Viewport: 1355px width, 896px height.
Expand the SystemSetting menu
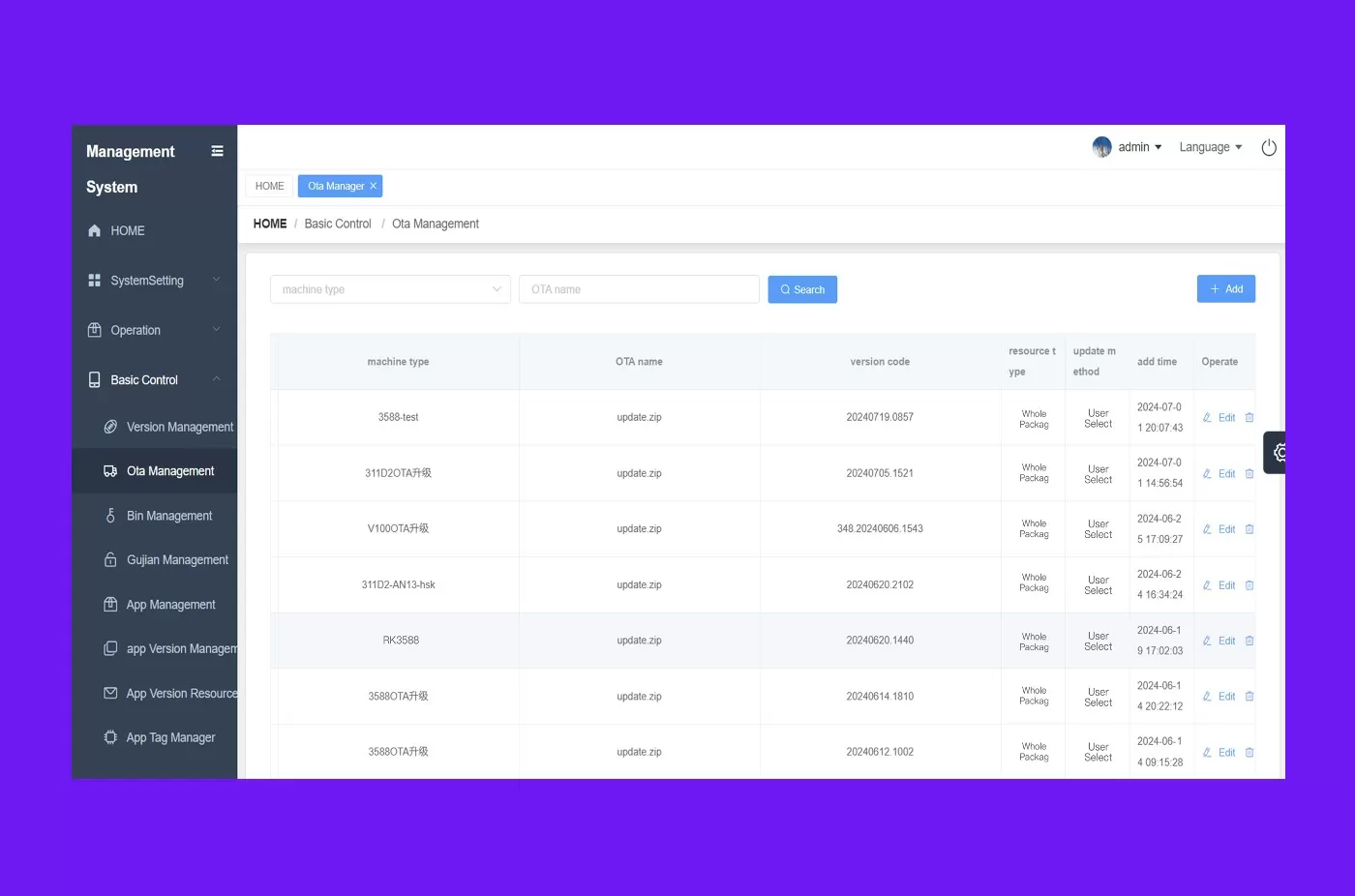pos(155,281)
